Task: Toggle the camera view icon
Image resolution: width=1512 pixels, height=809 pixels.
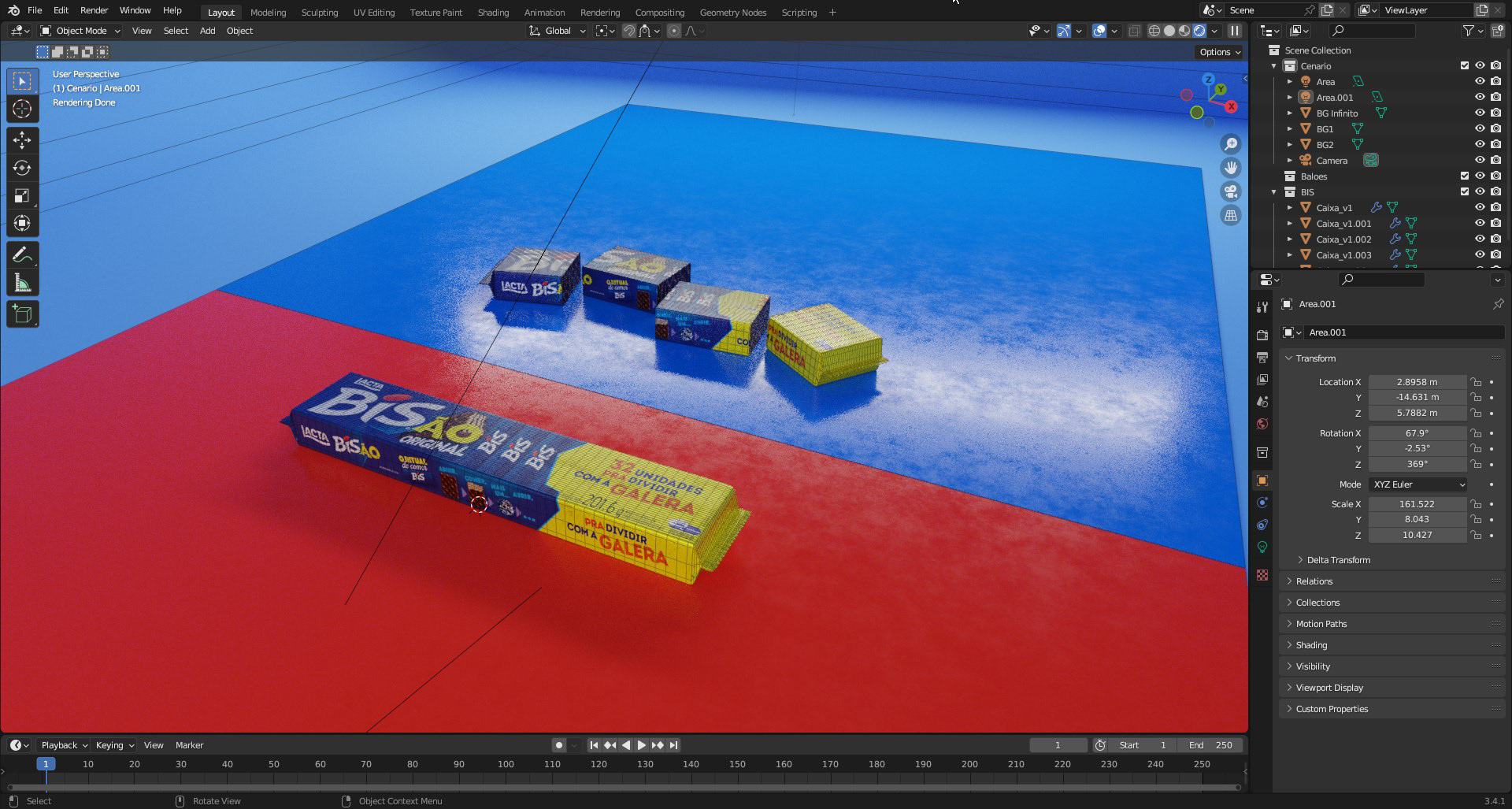Action: (x=1230, y=191)
